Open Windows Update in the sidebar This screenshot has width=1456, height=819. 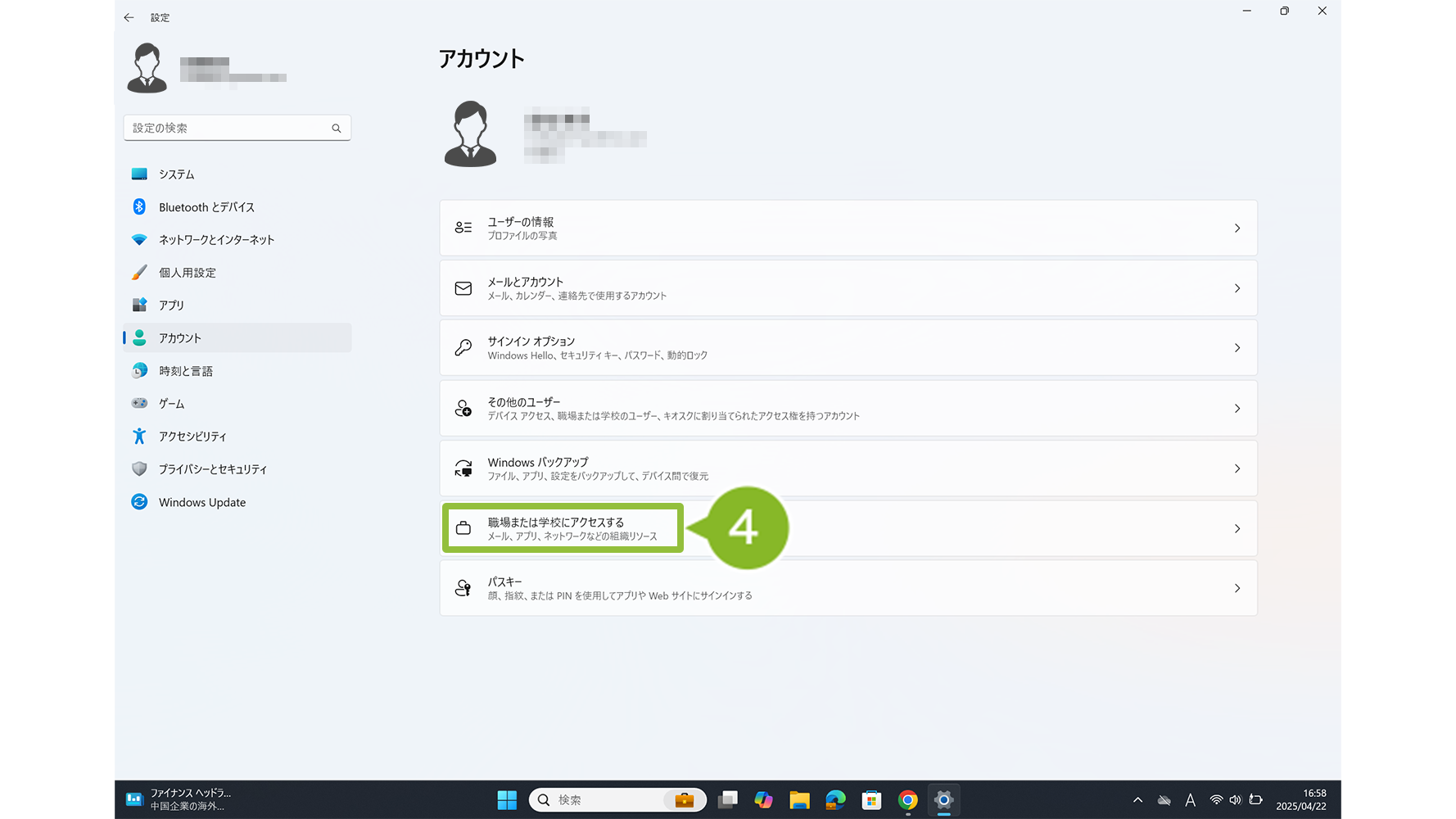point(237,502)
